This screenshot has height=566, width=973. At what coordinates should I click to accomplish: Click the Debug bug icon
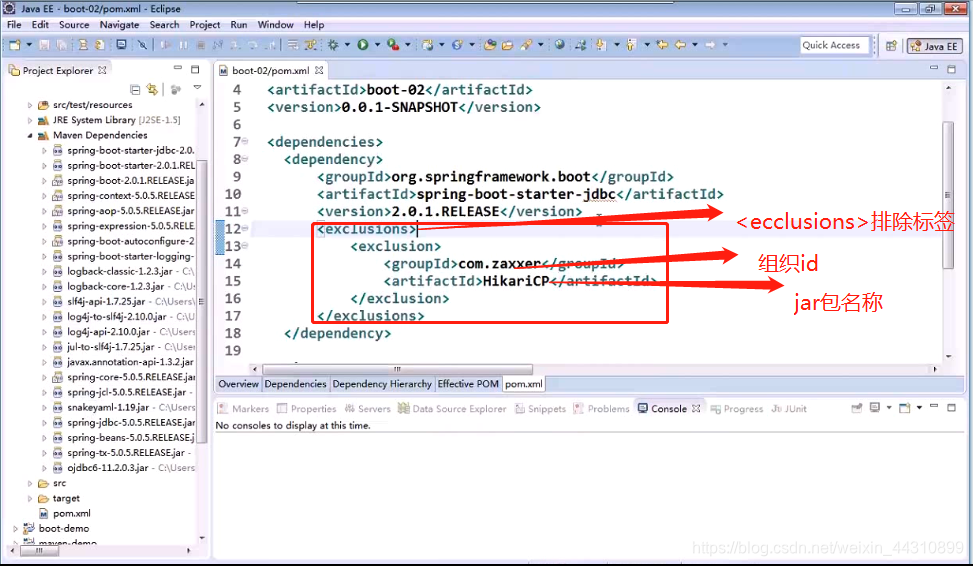tap(333, 45)
